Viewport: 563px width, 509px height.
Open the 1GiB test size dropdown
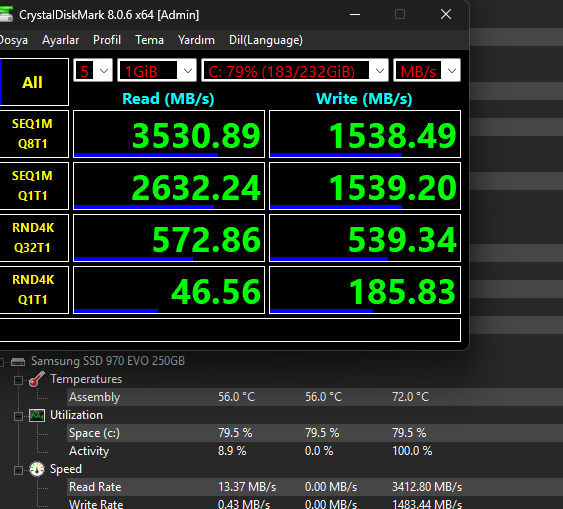(157, 70)
